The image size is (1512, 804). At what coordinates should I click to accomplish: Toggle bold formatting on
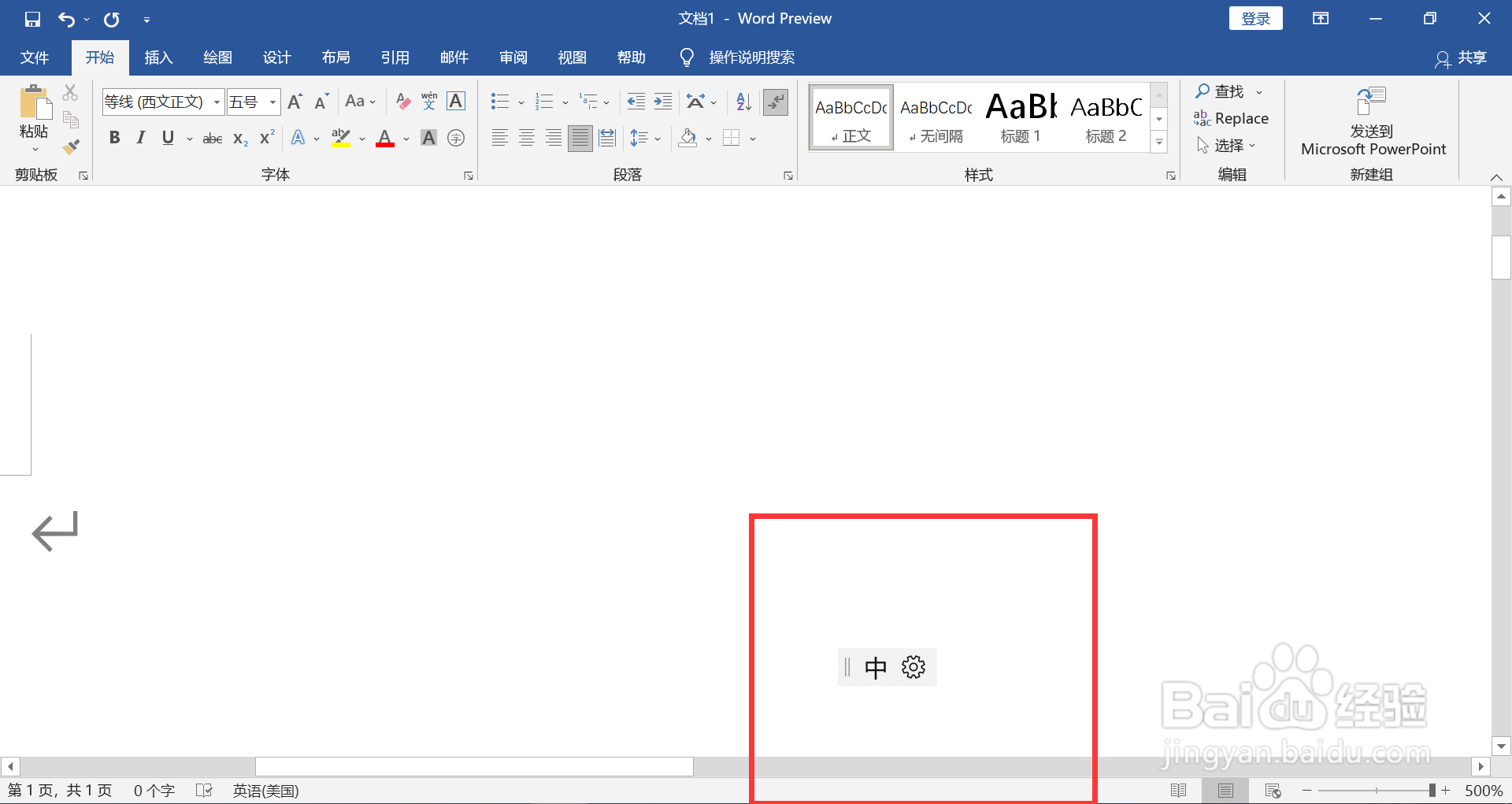tap(115, 138)
